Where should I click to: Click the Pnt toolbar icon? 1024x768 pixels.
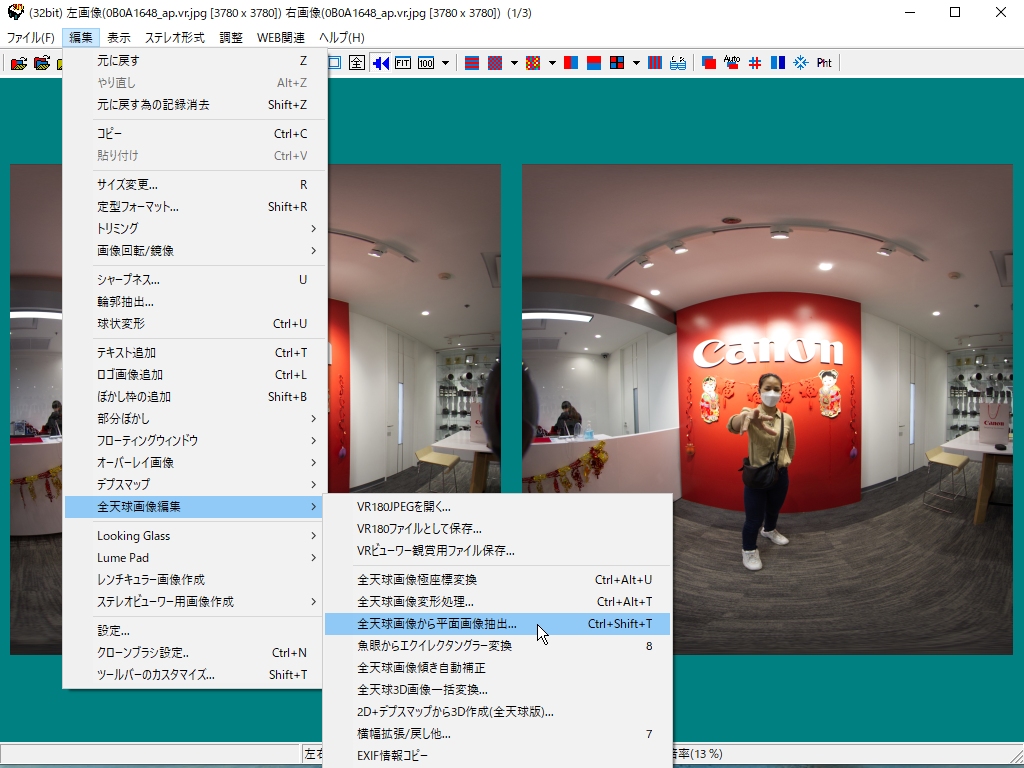824,63
